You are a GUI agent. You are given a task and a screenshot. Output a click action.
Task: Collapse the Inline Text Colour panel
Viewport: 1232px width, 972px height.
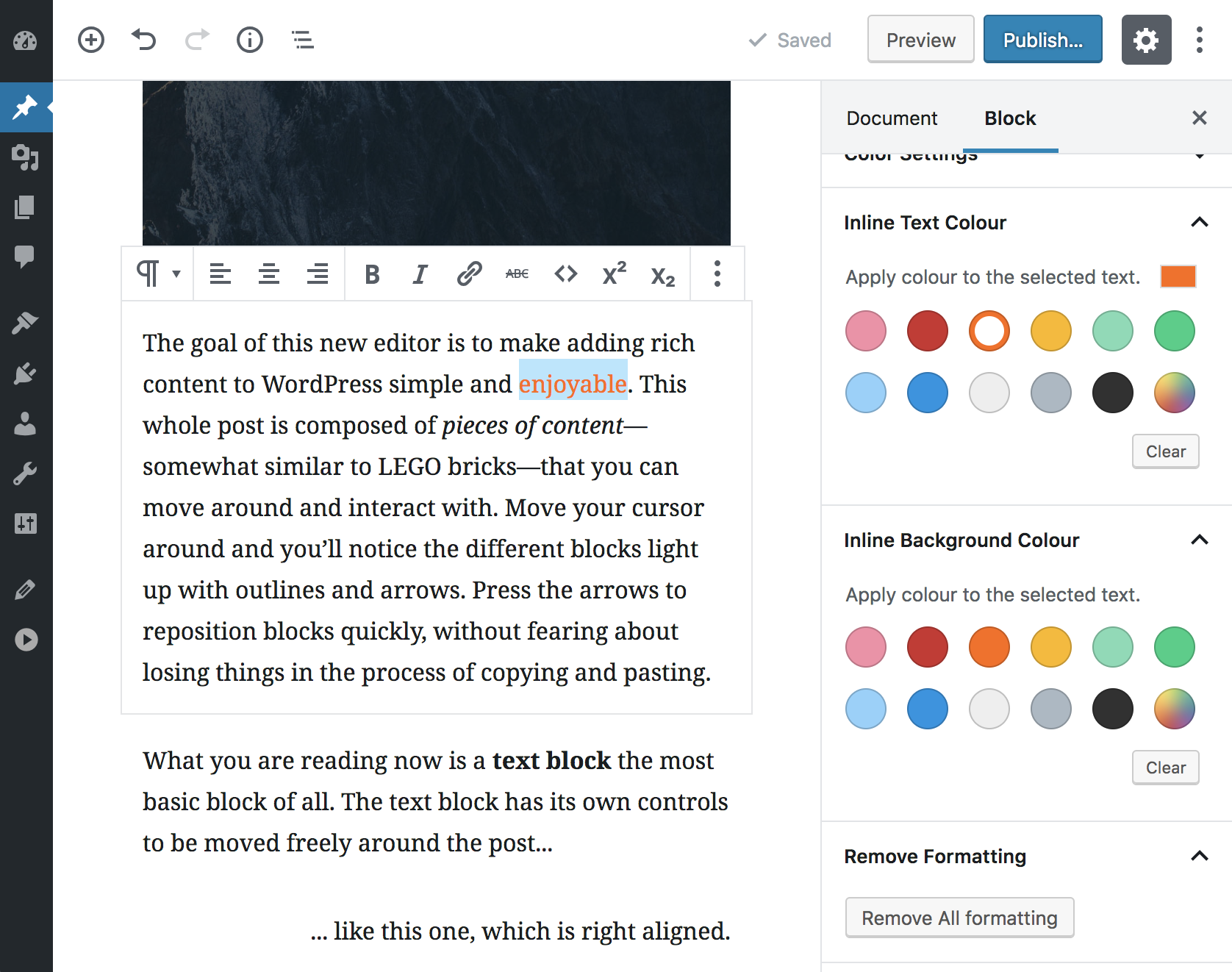(x=1199, y=222)
